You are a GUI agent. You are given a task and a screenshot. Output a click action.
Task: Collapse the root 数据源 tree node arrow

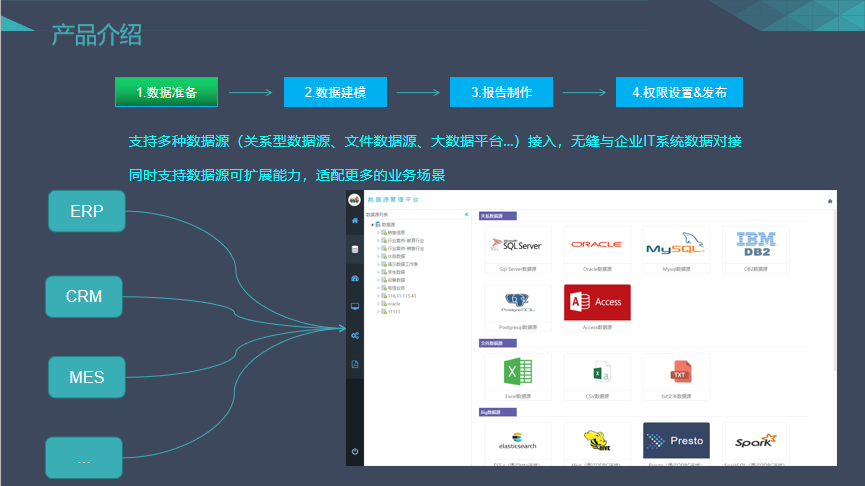pos(372,225)
